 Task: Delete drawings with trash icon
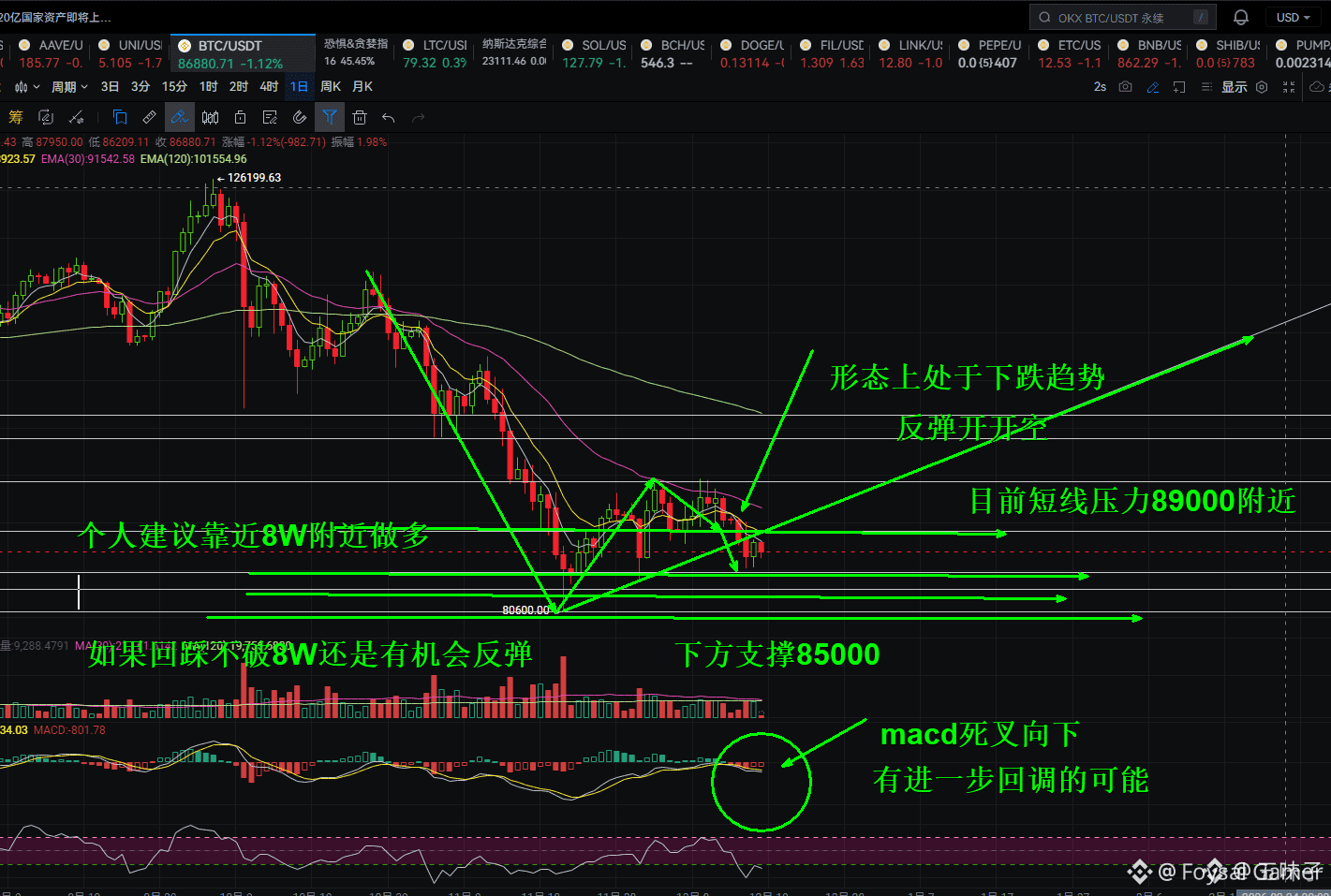[x=360, y=117]
